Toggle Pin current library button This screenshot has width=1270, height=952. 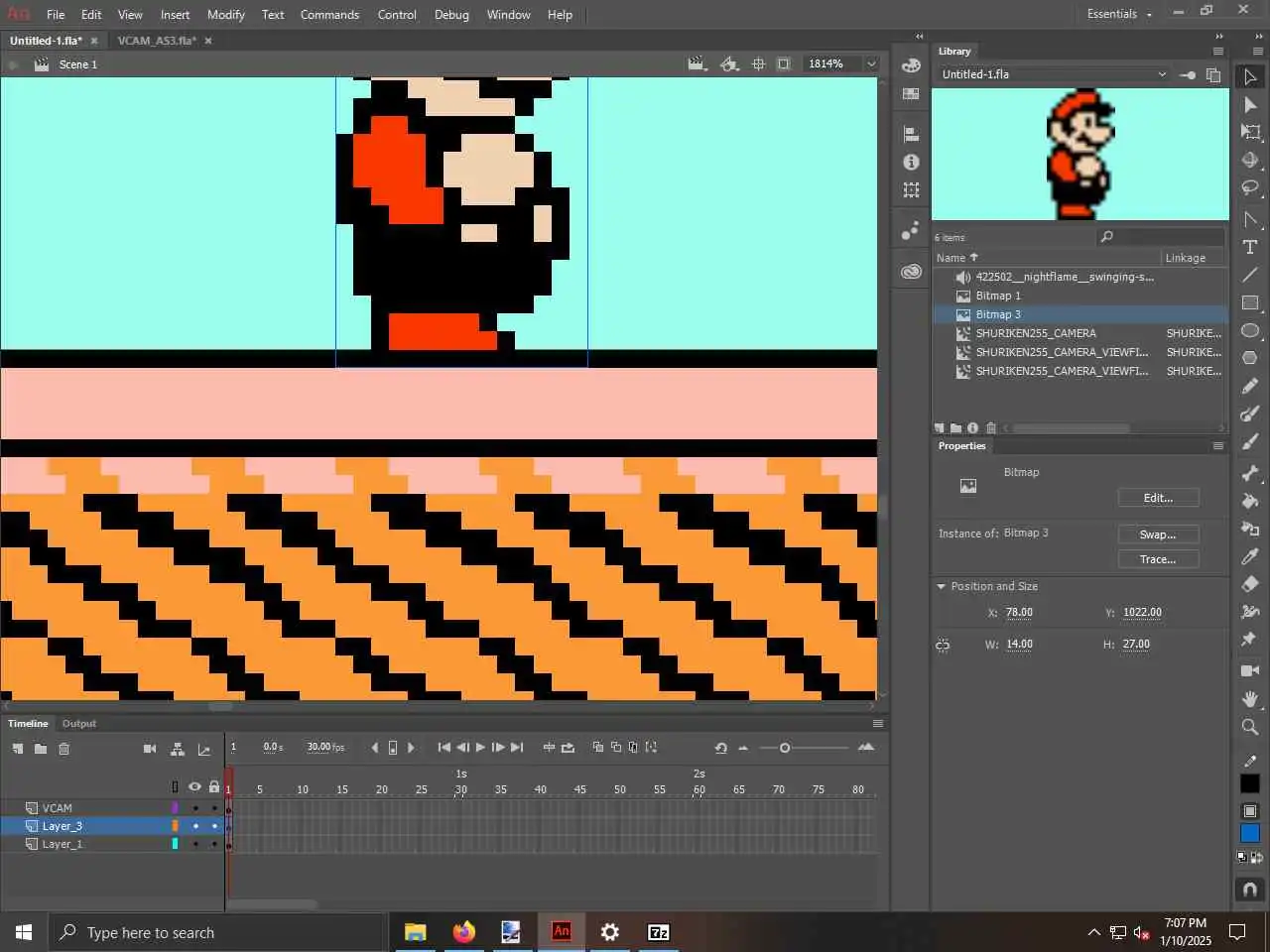coord(1188,75)
